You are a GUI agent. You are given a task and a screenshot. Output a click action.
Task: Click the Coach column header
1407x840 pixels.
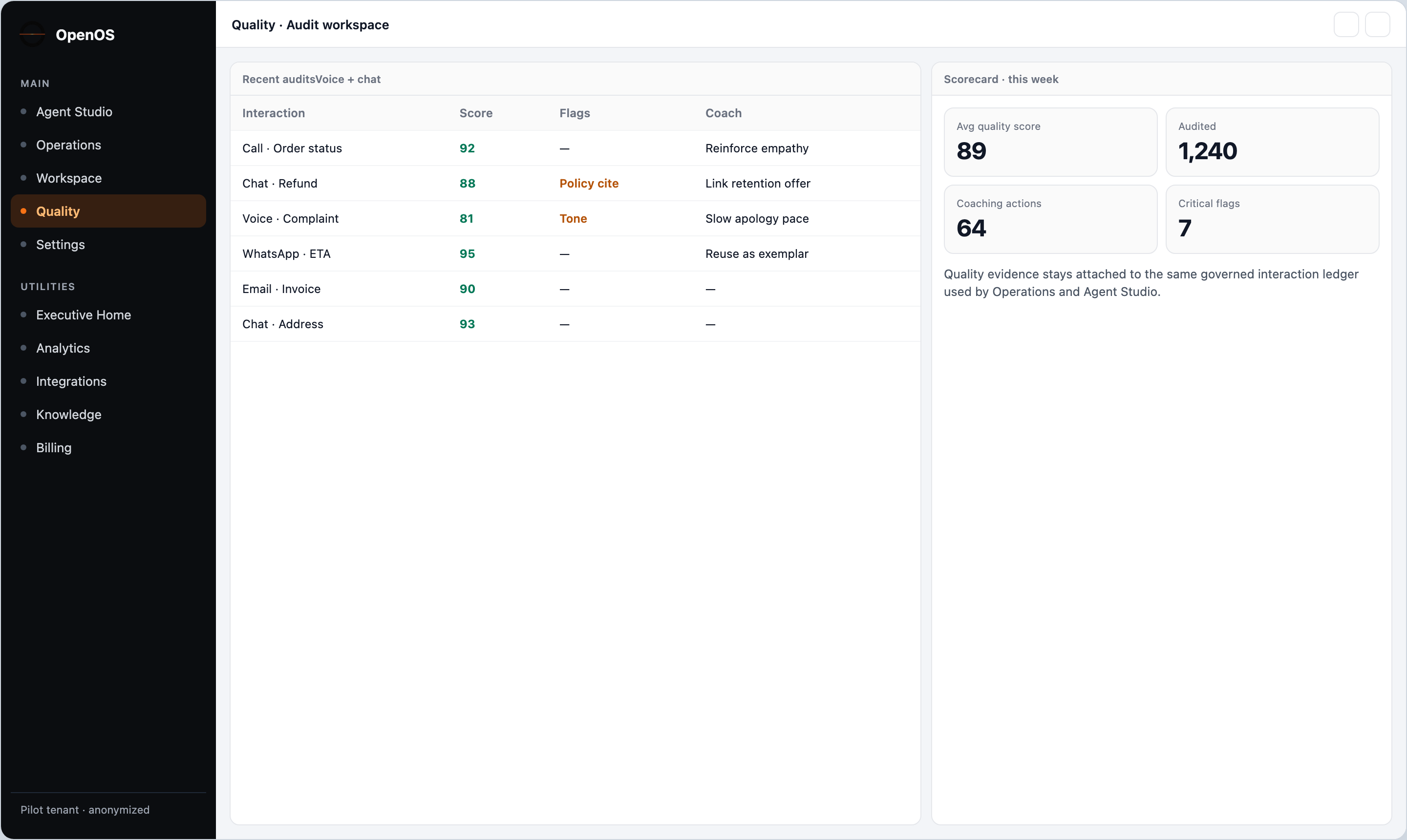click(x=723, y=113)
